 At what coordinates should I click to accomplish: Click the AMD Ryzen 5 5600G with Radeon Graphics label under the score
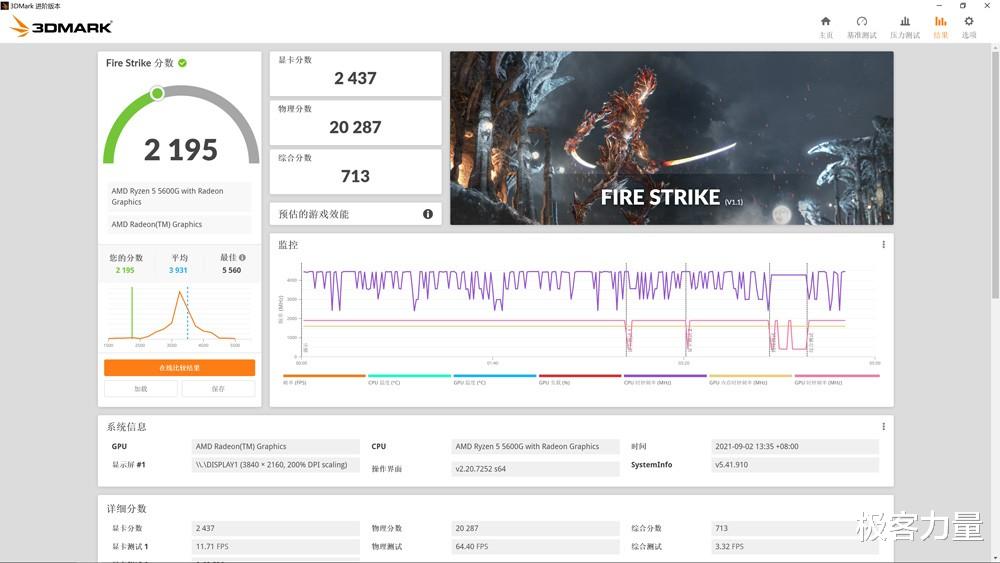(178, 196)
